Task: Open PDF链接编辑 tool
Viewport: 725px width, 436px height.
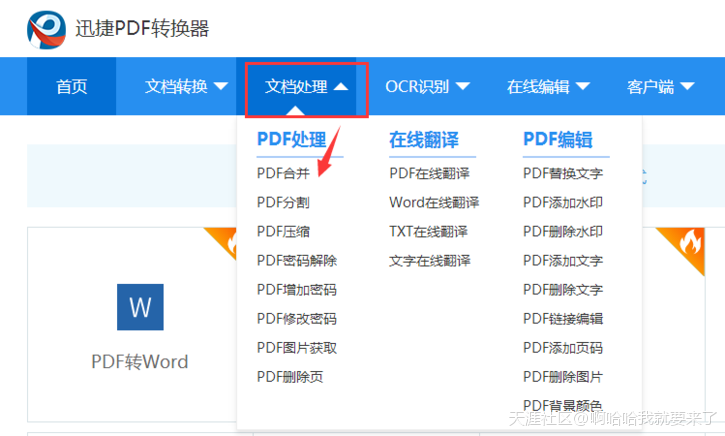Action: point(563,319)
